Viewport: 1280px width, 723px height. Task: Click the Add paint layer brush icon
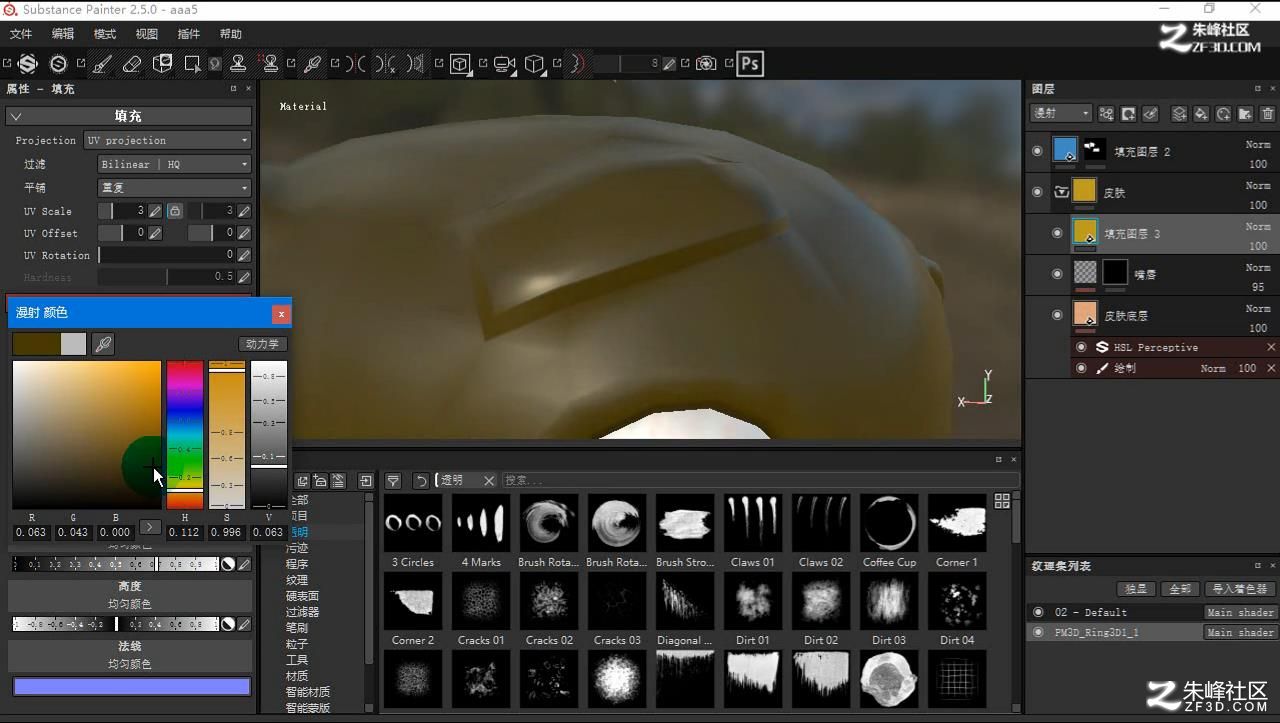click(x=1150, y=114)
